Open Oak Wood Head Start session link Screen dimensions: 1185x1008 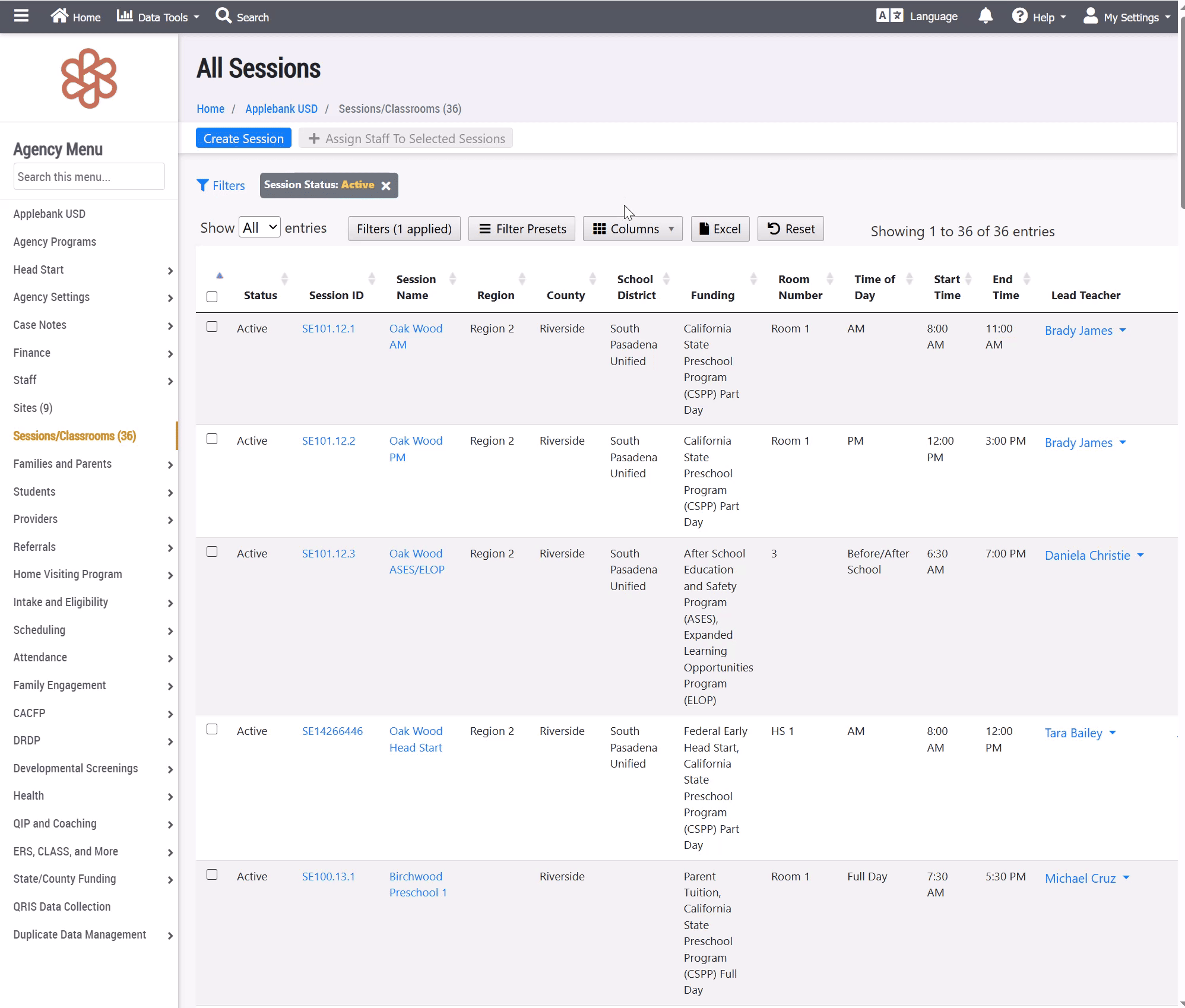(416, 740)
